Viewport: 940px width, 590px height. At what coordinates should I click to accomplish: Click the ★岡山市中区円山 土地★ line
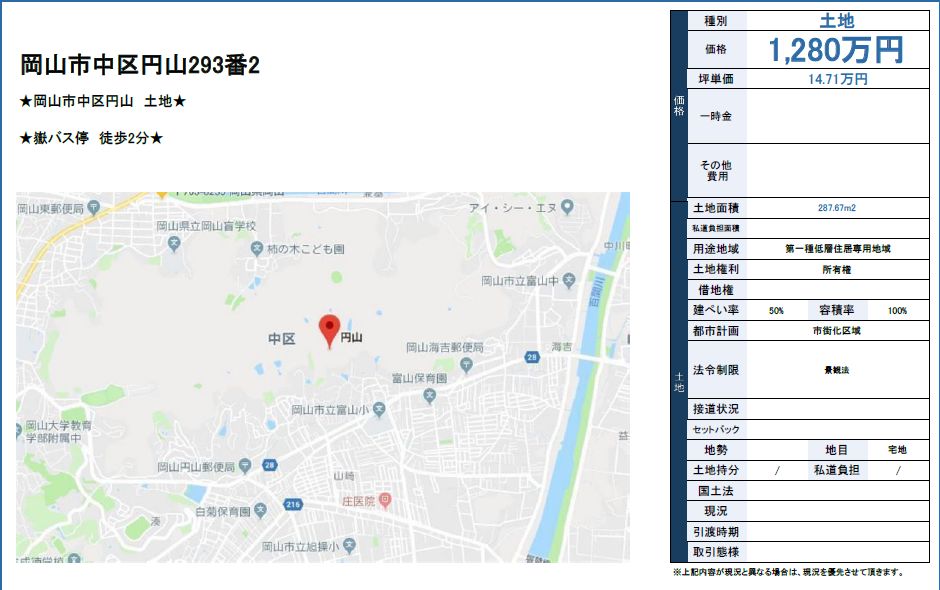[103, 101]
